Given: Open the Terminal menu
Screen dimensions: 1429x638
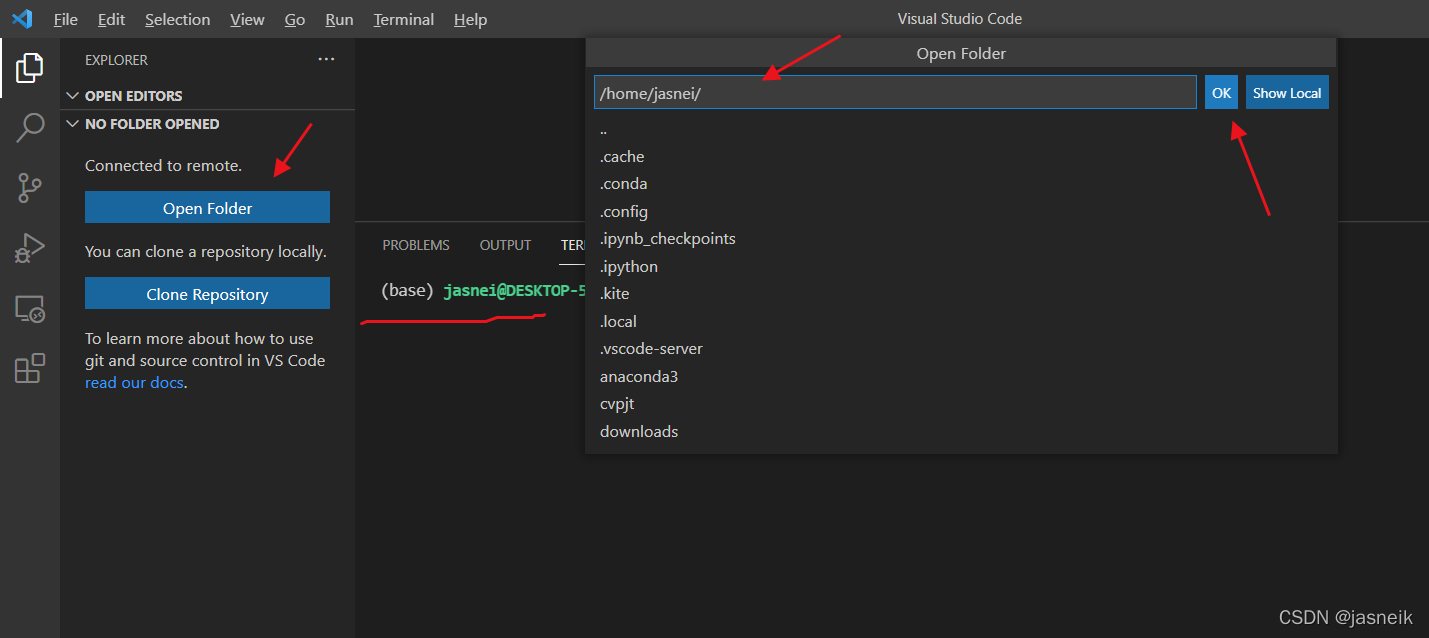Looking at the screenshot, I should (x=405, y=19).
